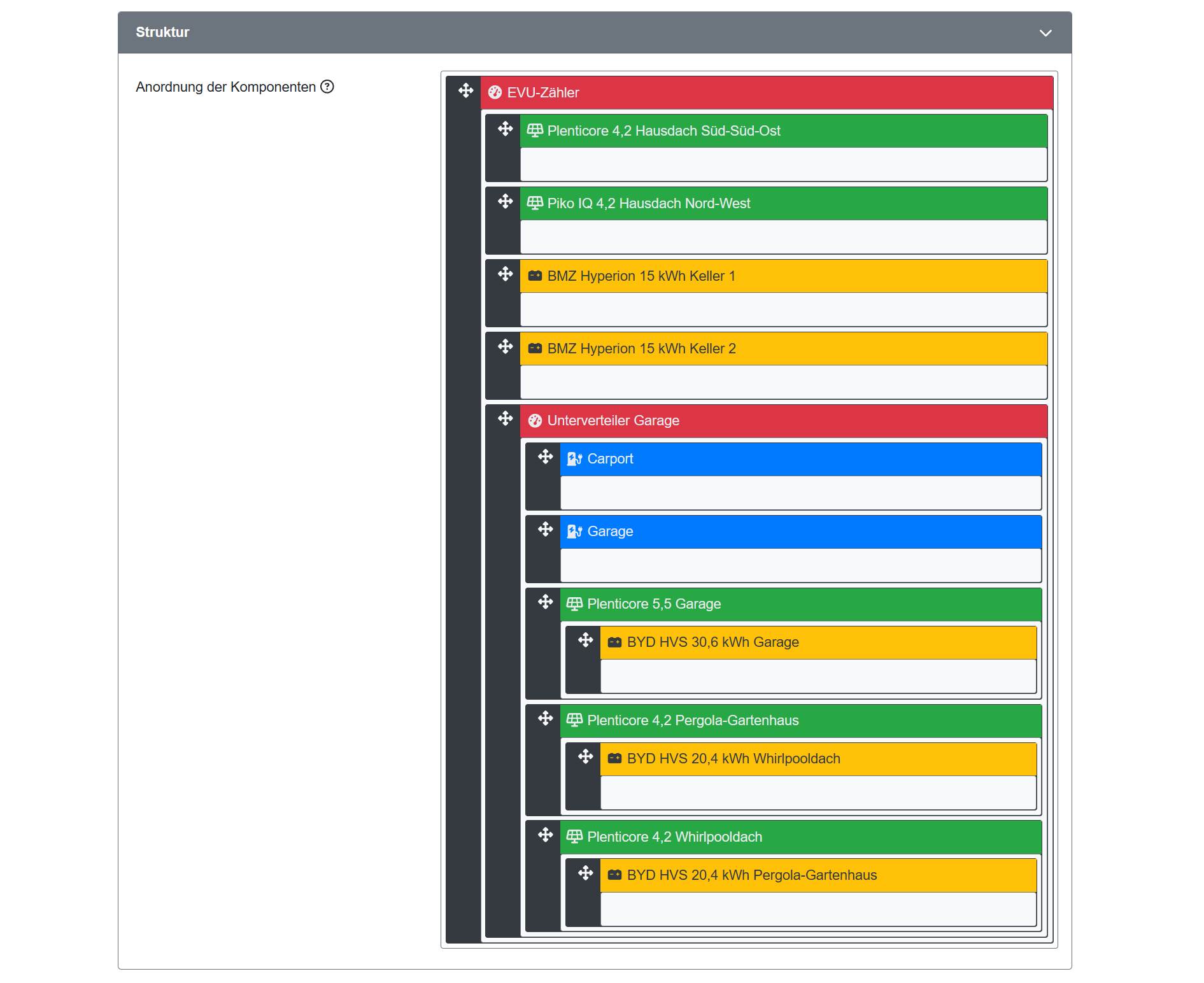Image resolution: width=1204 pixels, height=983 pixels.
Task: Select the Garage charge point label
Action: [x=611, y=532]
